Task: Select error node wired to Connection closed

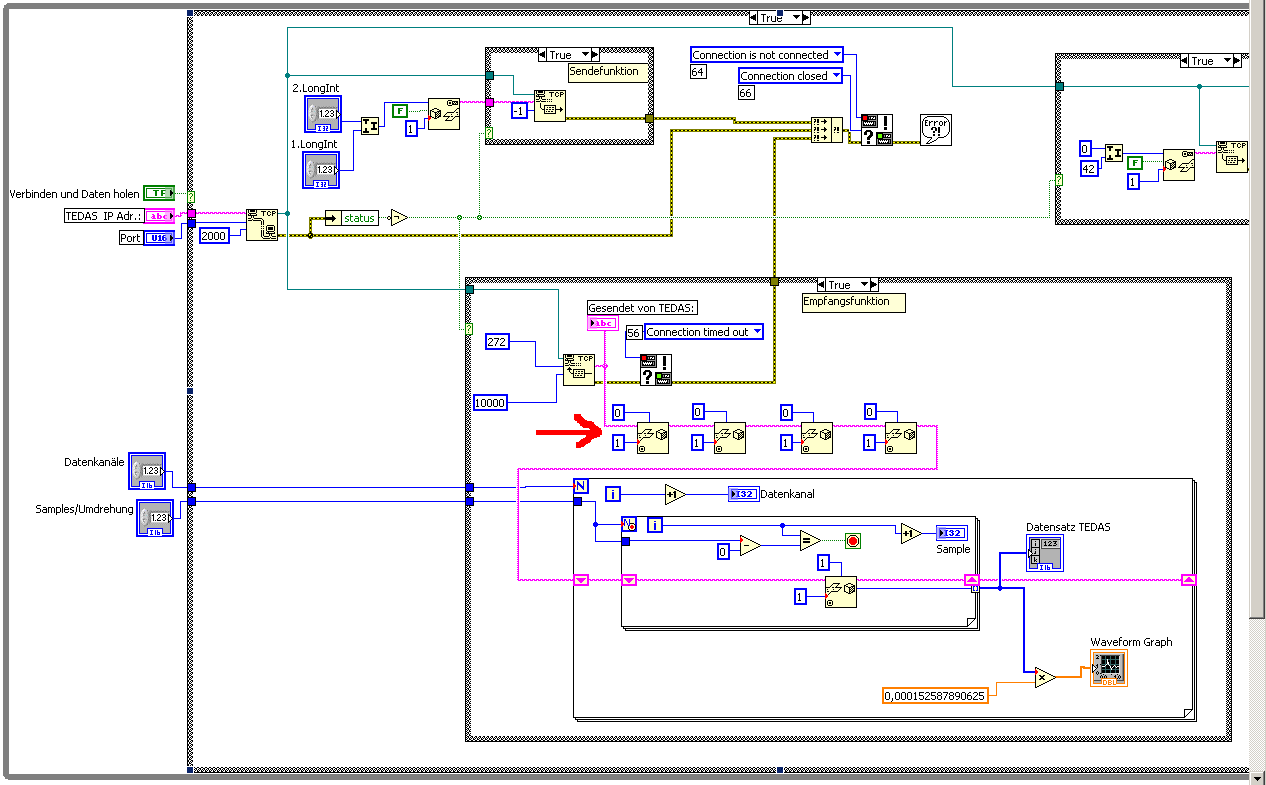Action: [x=876, y=130]
